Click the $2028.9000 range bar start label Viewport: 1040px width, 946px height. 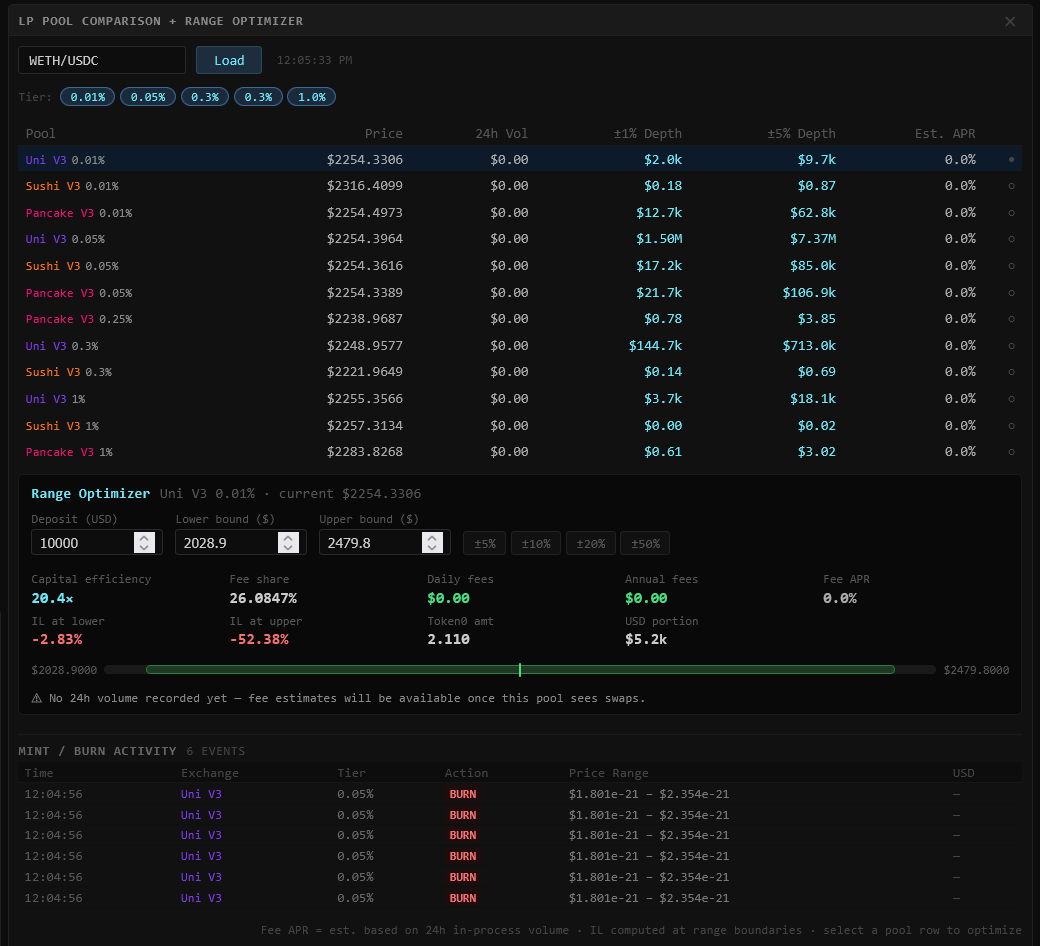[64, 670]
